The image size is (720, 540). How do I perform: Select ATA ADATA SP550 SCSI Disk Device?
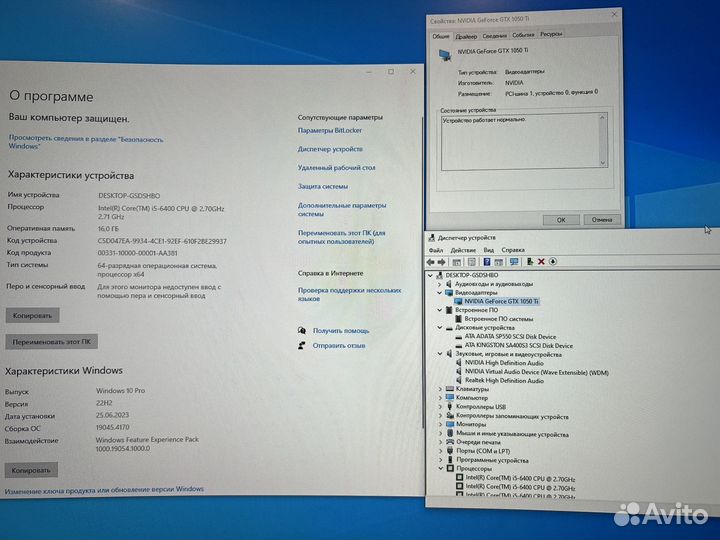coord(510,337)
